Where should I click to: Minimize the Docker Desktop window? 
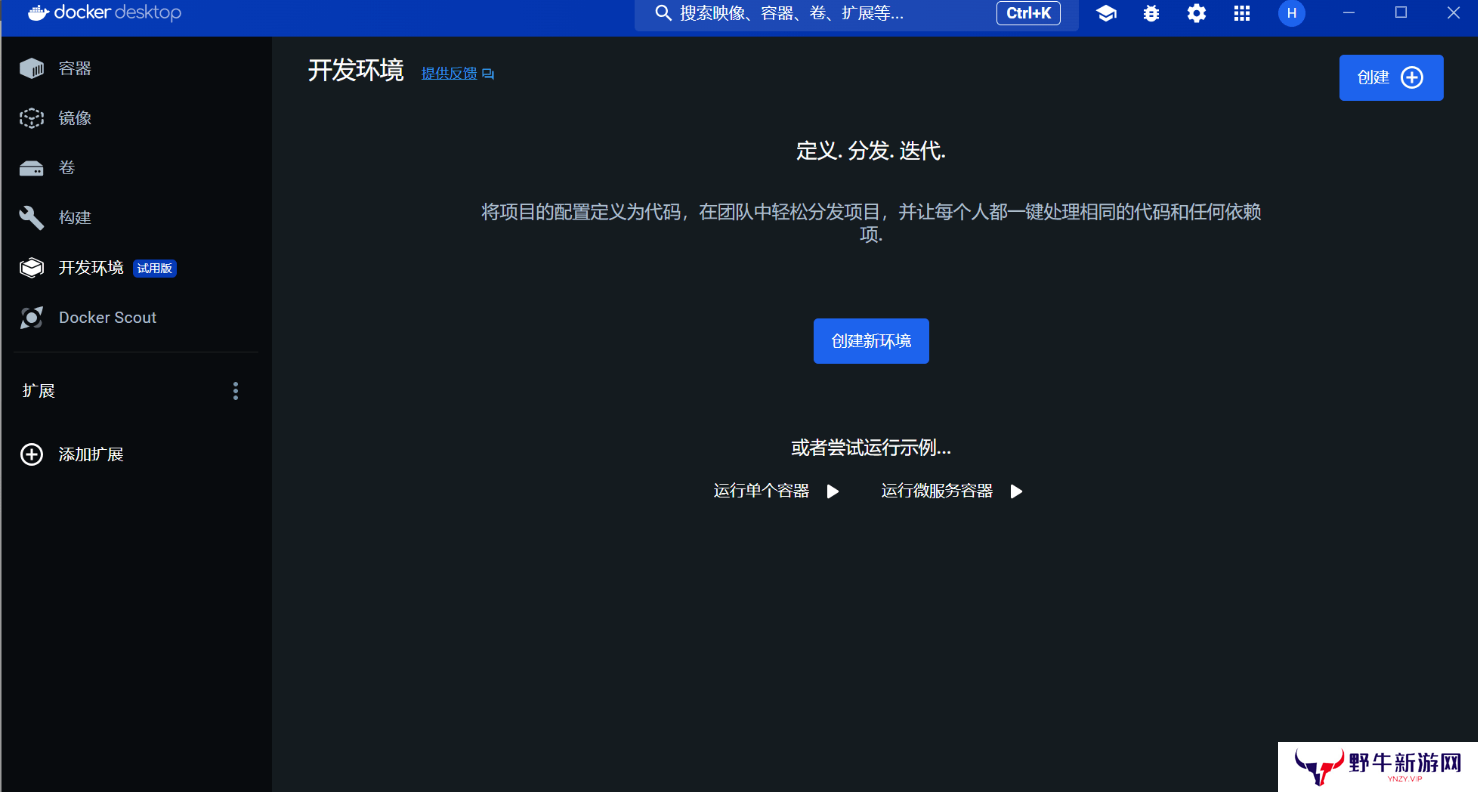tap(1347, 13)
